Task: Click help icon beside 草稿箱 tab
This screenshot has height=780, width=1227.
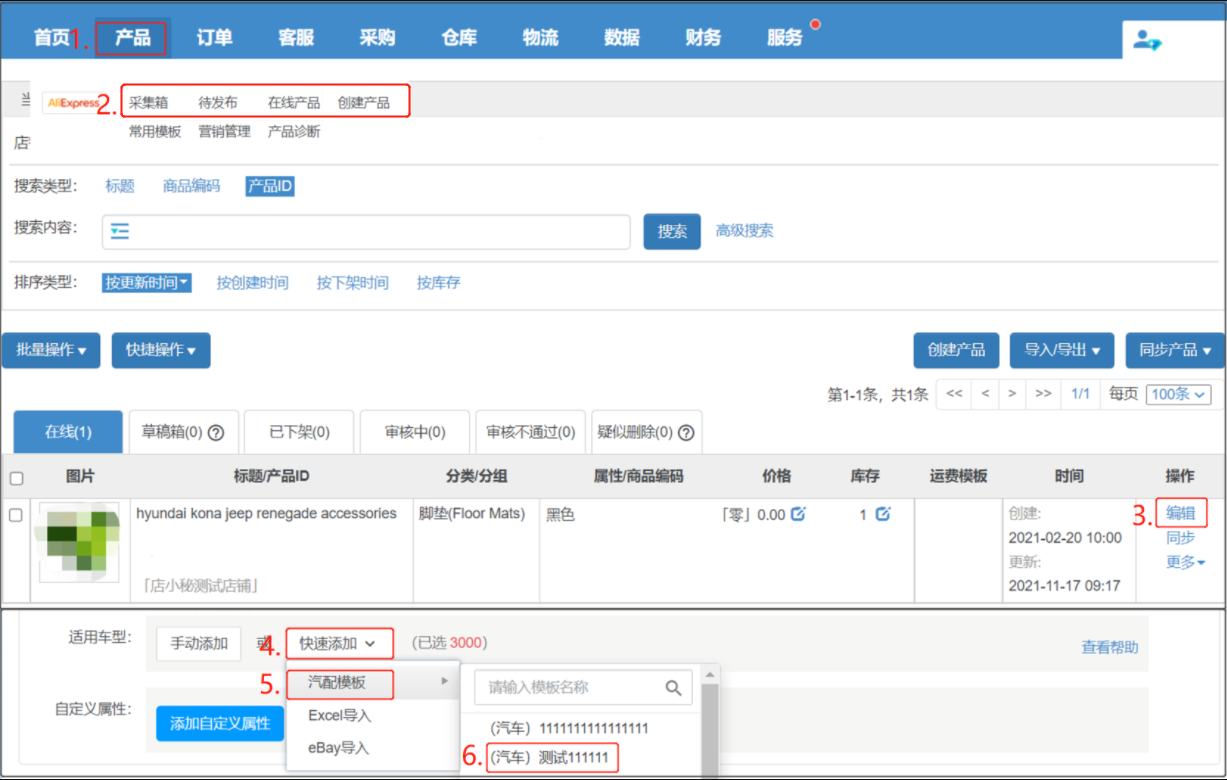Action: point(215,433)
